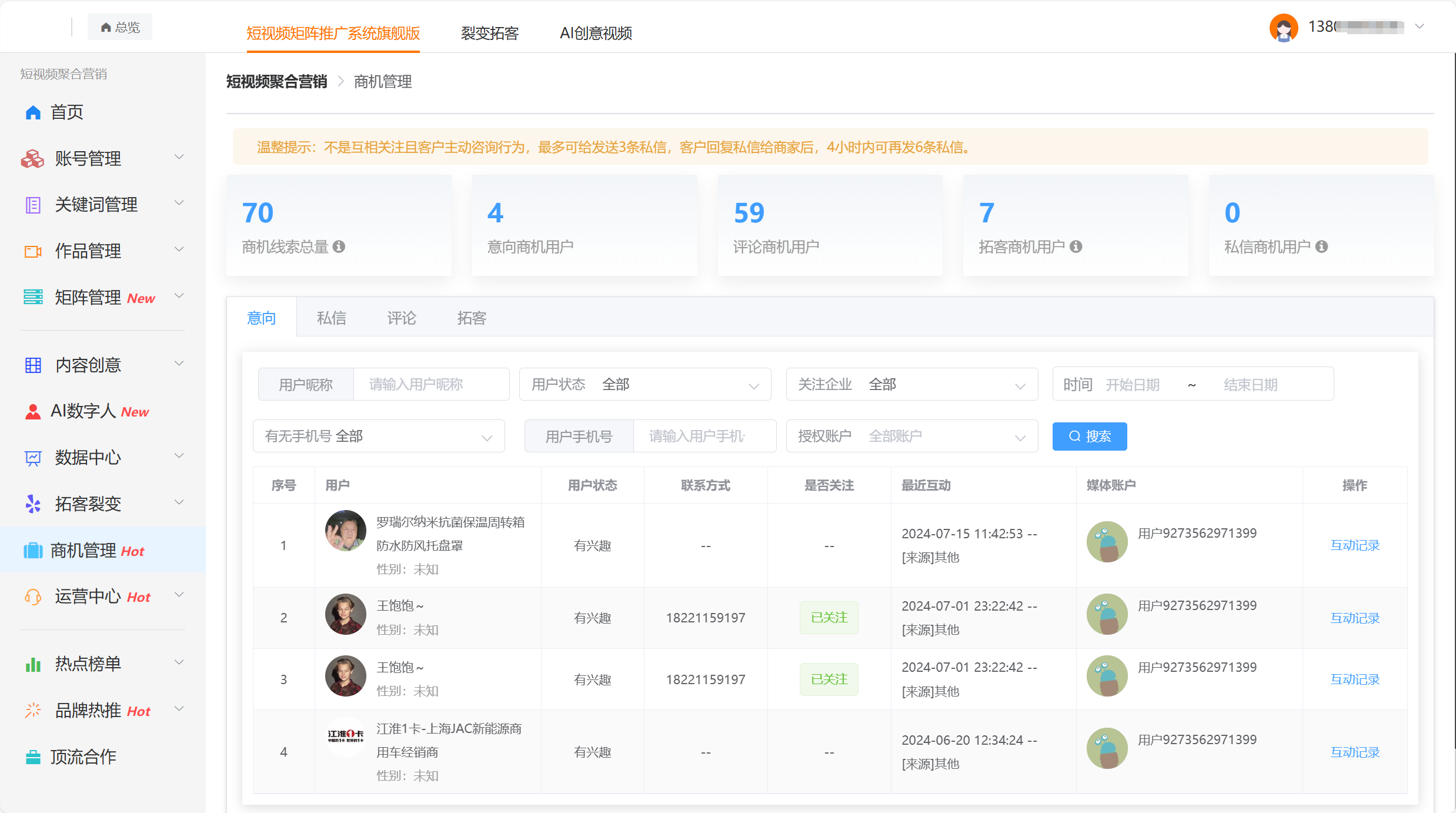Screen dimensions: 1456x813
Task: Click the 用户手机号 input field
Action: [704, 436]
